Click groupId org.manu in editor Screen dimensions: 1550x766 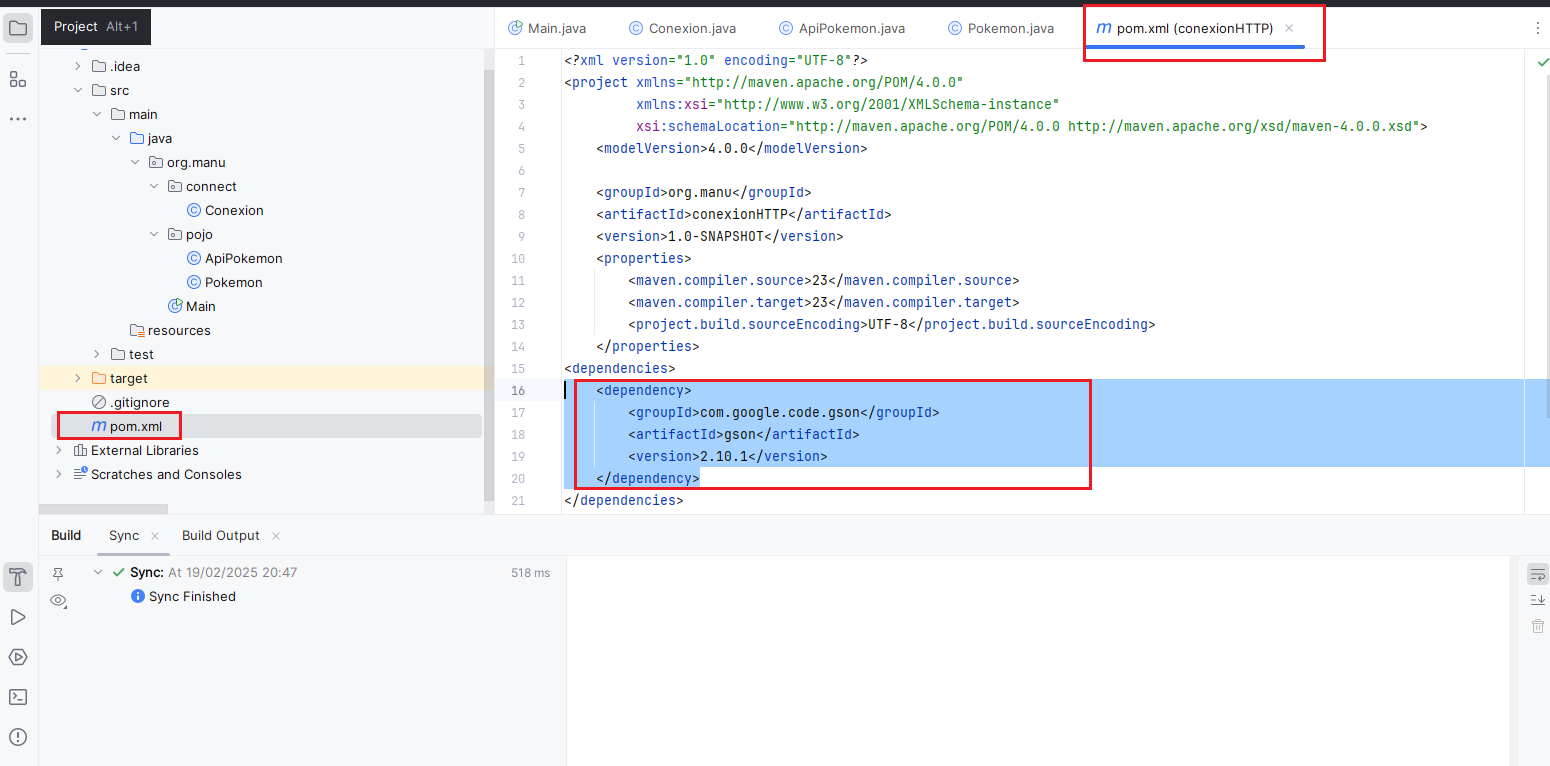click(704, 192)
